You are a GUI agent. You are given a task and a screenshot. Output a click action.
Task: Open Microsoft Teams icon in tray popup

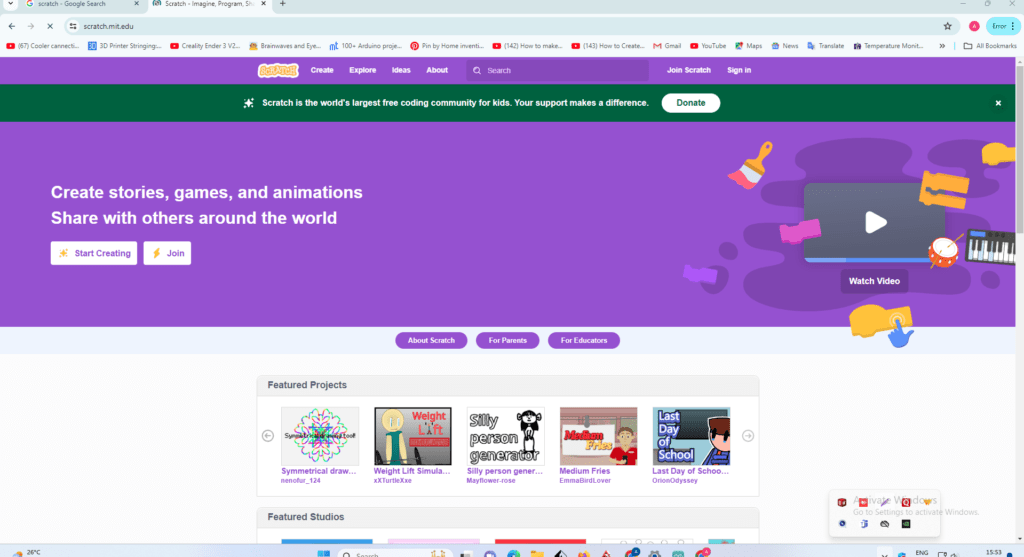(x=864, y=524)
